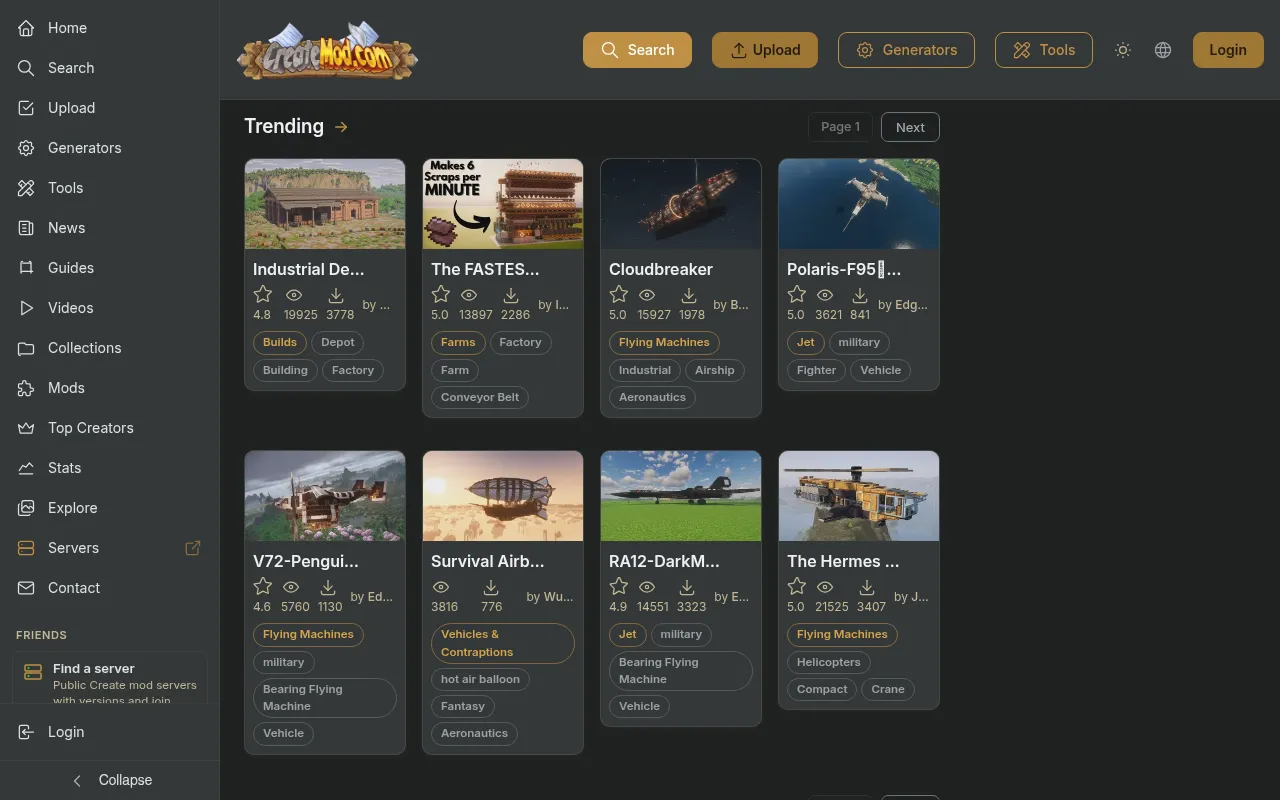This screenshot has height=800, width=1280.
Task: Open the Home sidebar item
Action: coord(109,28)
